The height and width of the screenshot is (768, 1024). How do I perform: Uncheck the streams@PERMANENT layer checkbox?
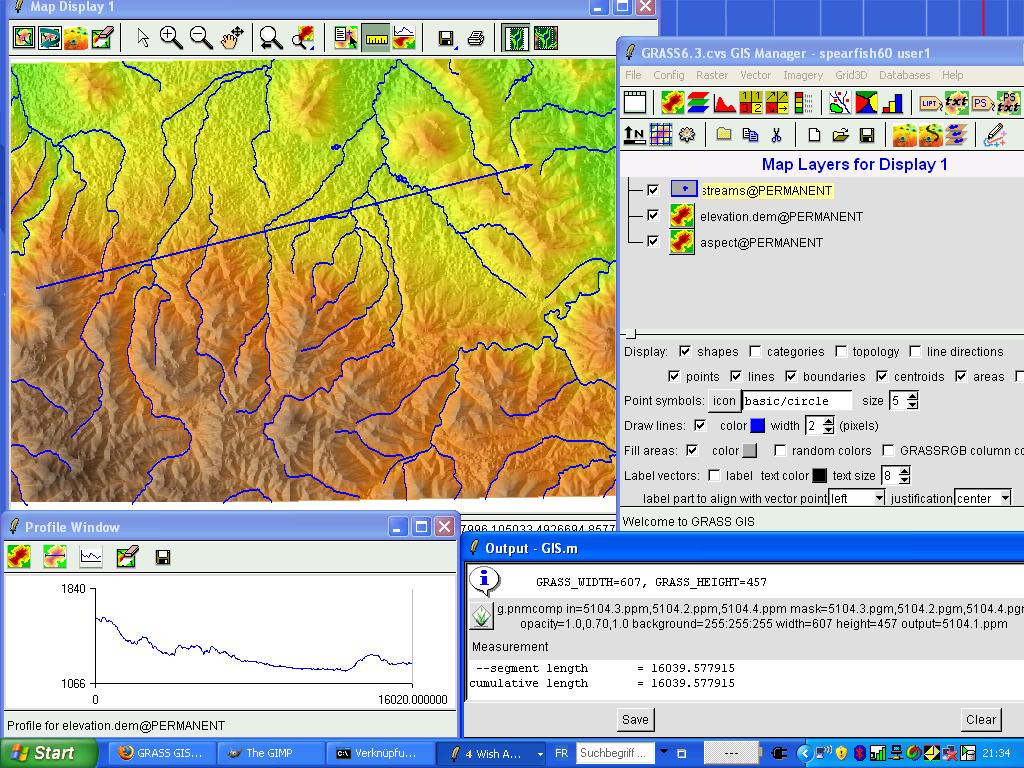tap(653, 190)
